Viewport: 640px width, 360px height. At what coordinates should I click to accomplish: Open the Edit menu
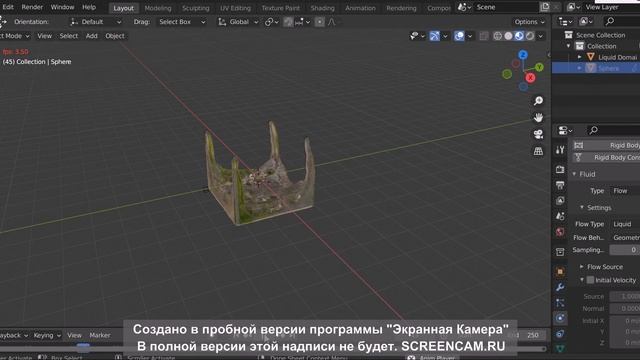click(8, 7)
